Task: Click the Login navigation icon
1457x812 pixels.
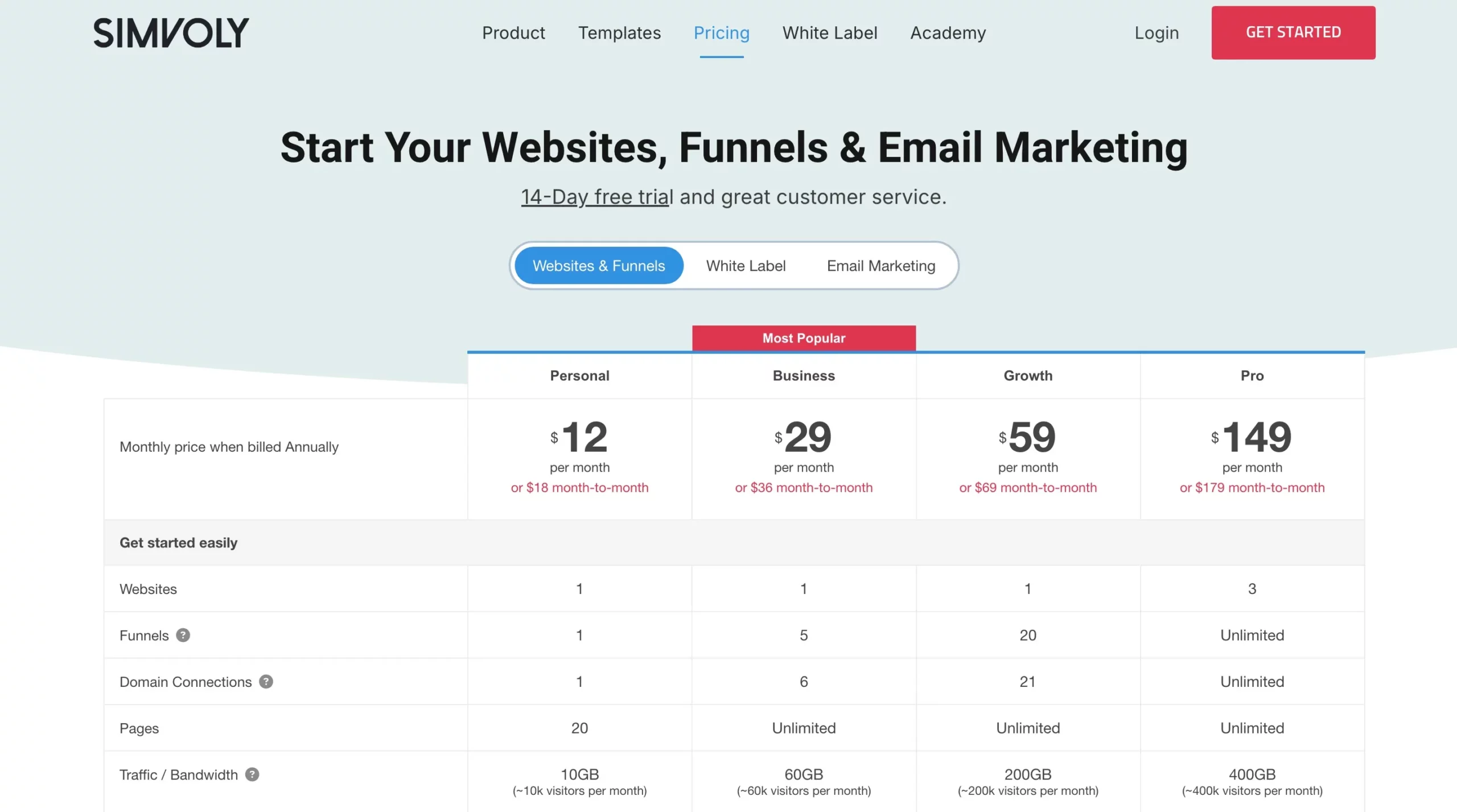Action: tap(1156, 32)
